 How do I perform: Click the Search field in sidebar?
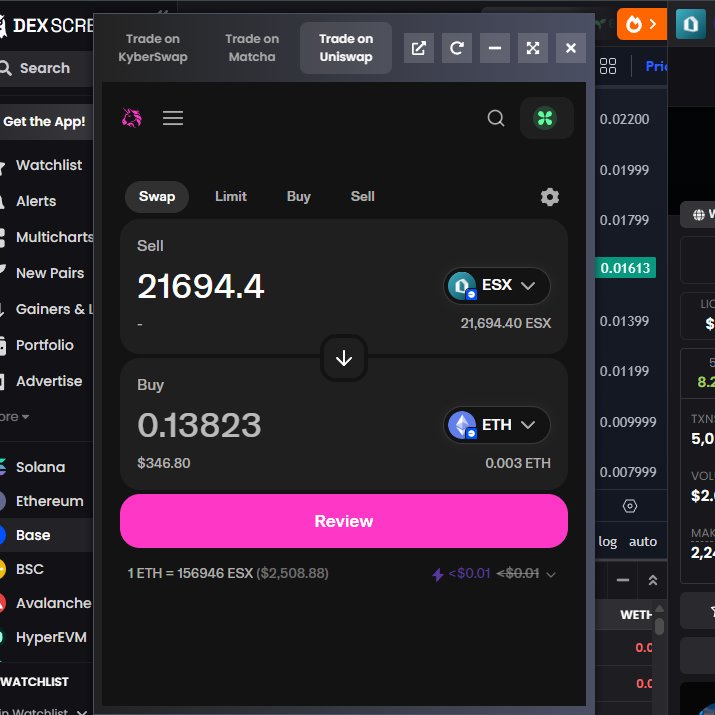coord(47,68)
